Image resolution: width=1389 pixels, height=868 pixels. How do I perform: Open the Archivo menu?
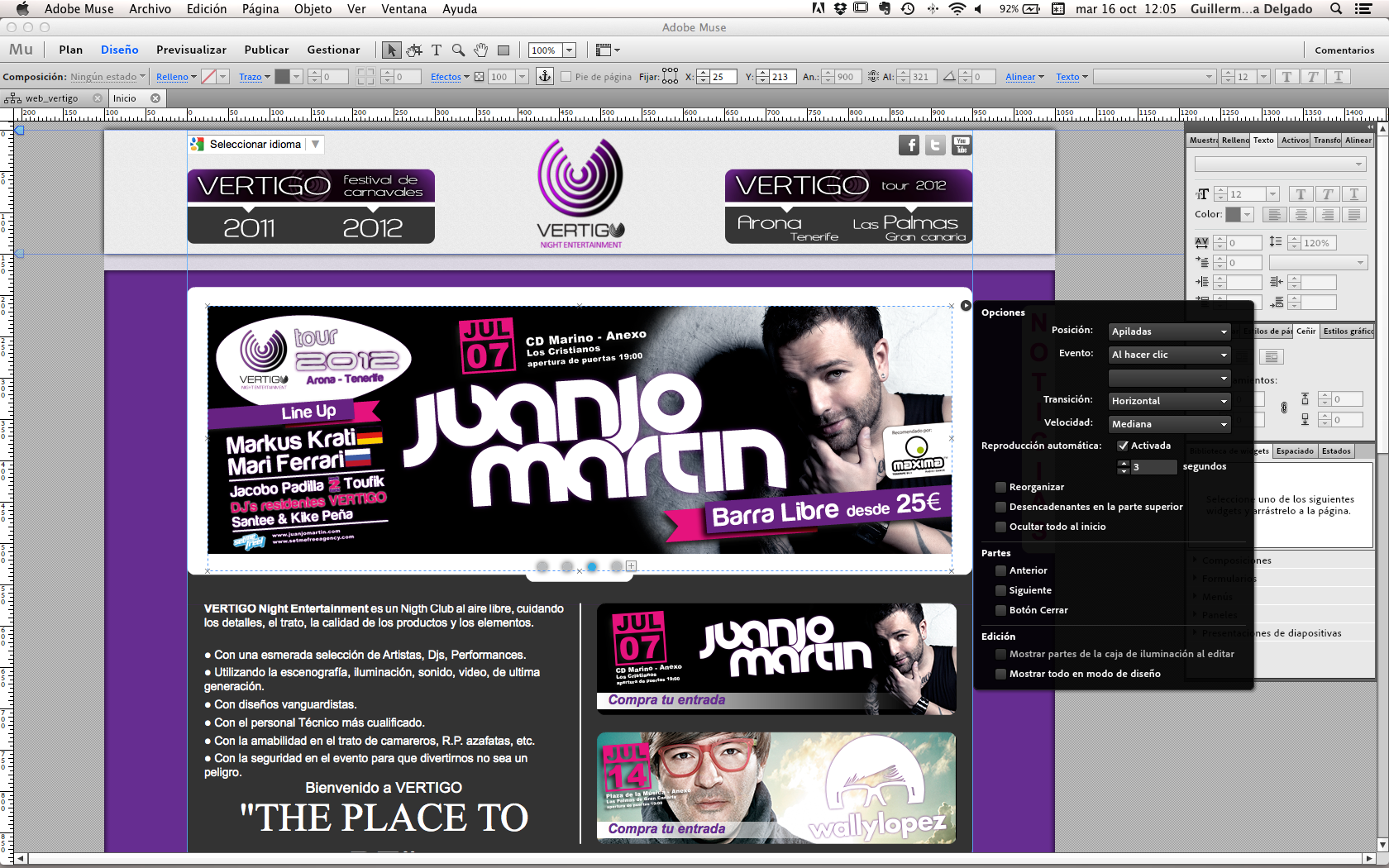(x=150, y=9)
